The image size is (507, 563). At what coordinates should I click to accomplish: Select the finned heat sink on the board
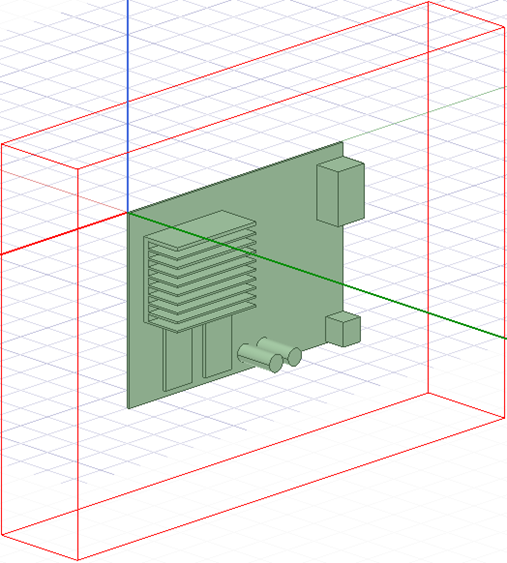point(200,271)
